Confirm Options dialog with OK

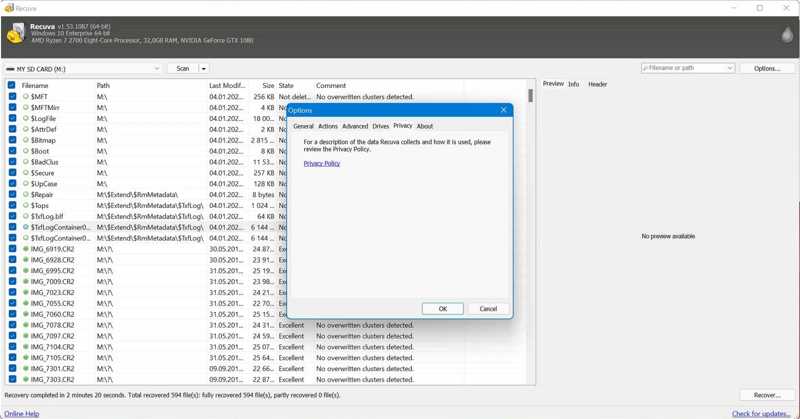coord(443,309)
